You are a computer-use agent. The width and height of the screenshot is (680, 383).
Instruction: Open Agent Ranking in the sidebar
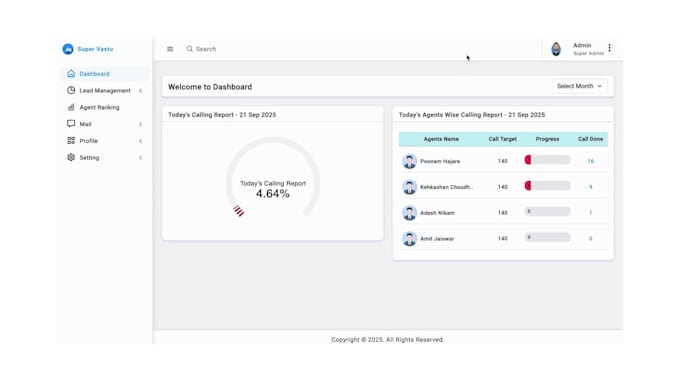coord(104,107)
